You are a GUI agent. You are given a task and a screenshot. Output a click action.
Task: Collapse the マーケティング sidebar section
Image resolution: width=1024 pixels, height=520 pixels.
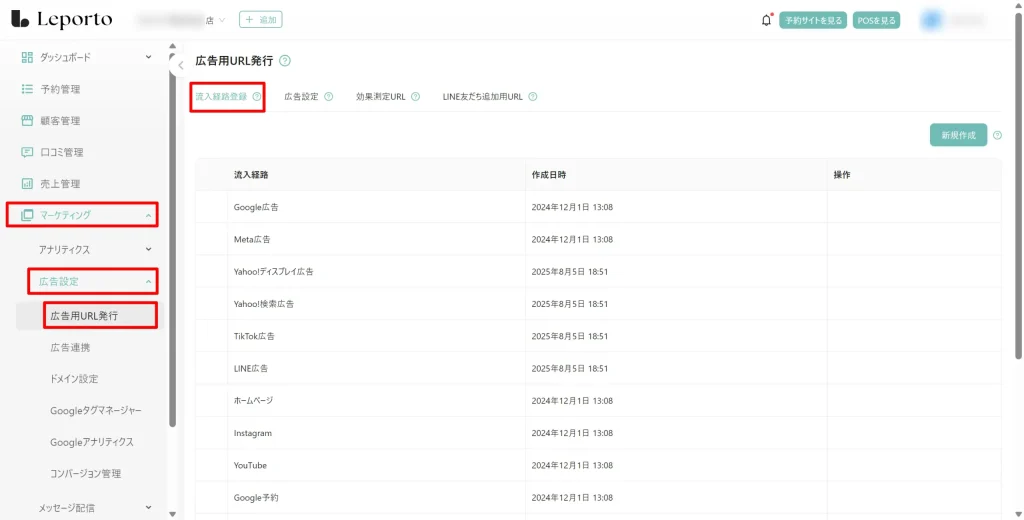click(x=149, y=215)
